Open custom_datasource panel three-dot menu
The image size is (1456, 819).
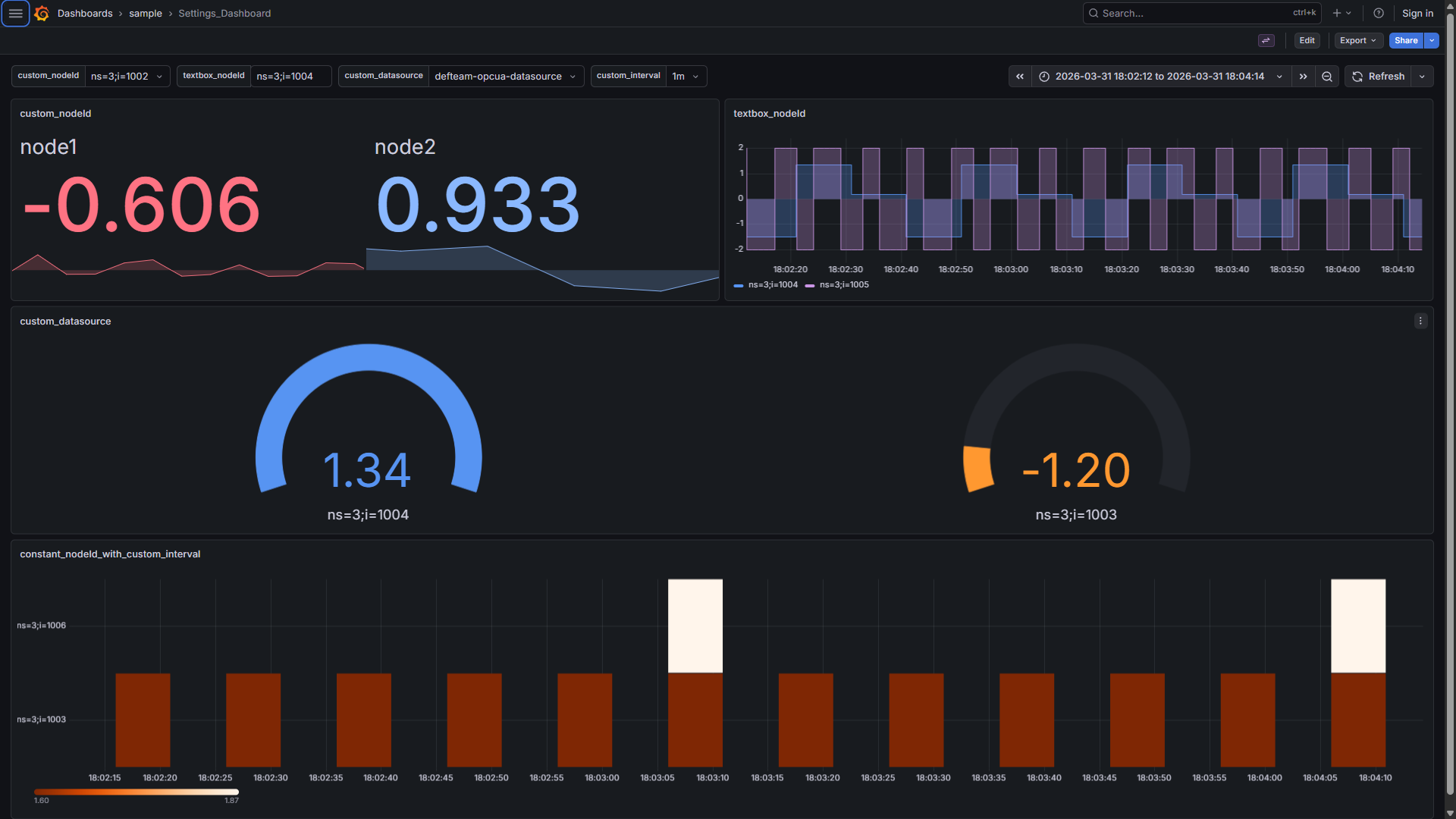pyautogui.click(x=1420, y=321)
